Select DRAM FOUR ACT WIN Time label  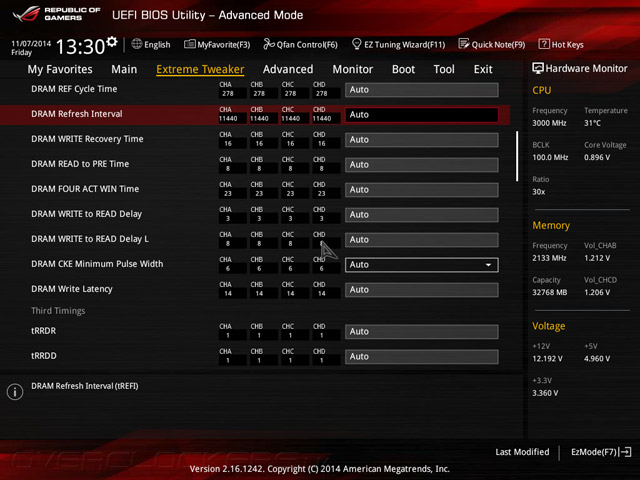tap(85, 189)
